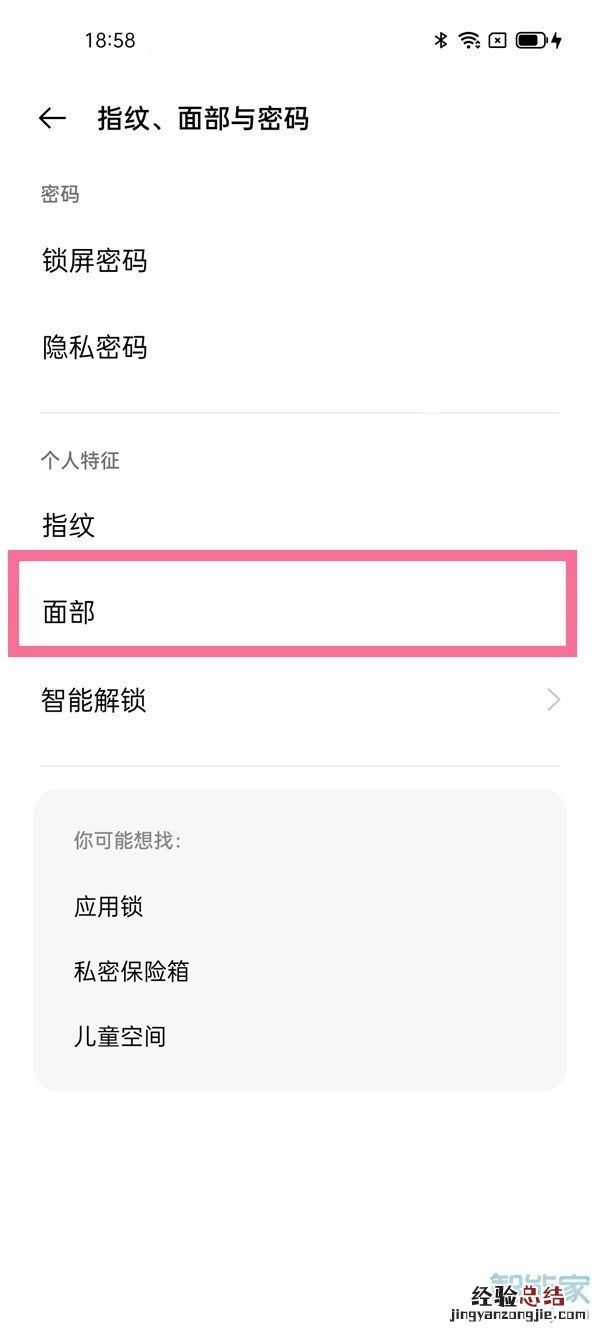Tap the 密码 section header
Image resolution: width=600 pixels, height=1333 pixels.
coord(60,194)
